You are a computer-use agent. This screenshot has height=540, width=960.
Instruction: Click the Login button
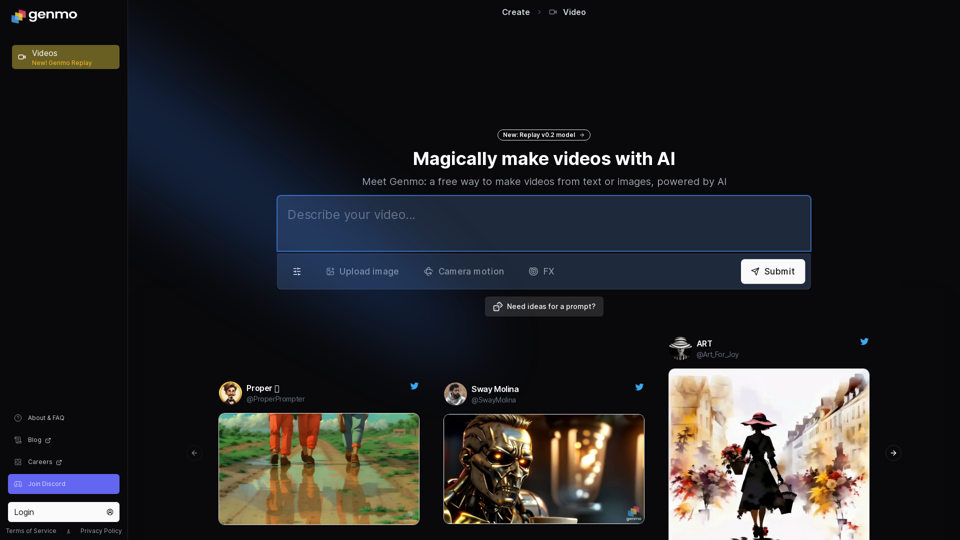(64, 512)
